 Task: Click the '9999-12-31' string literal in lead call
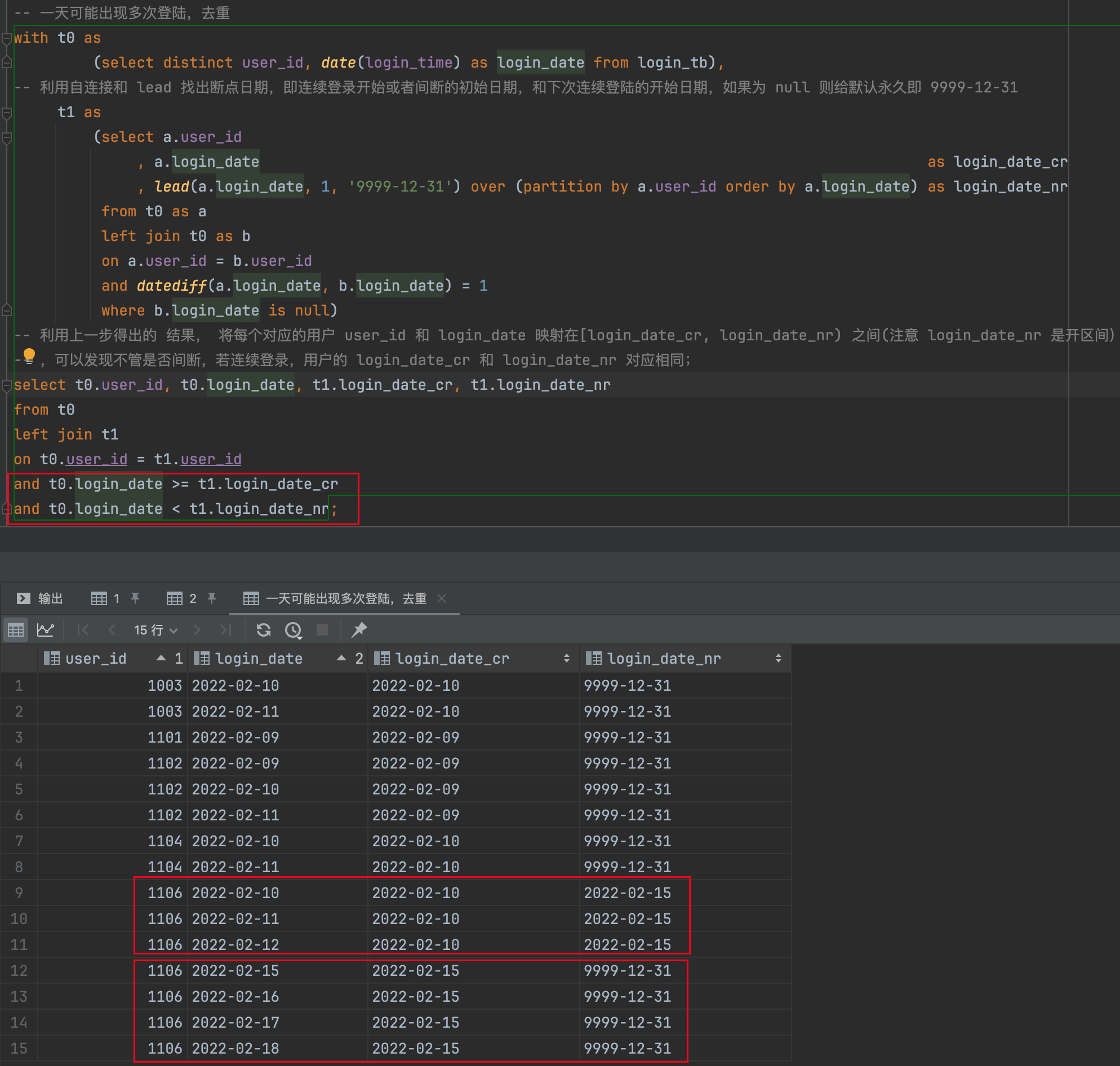coord(400,187)
